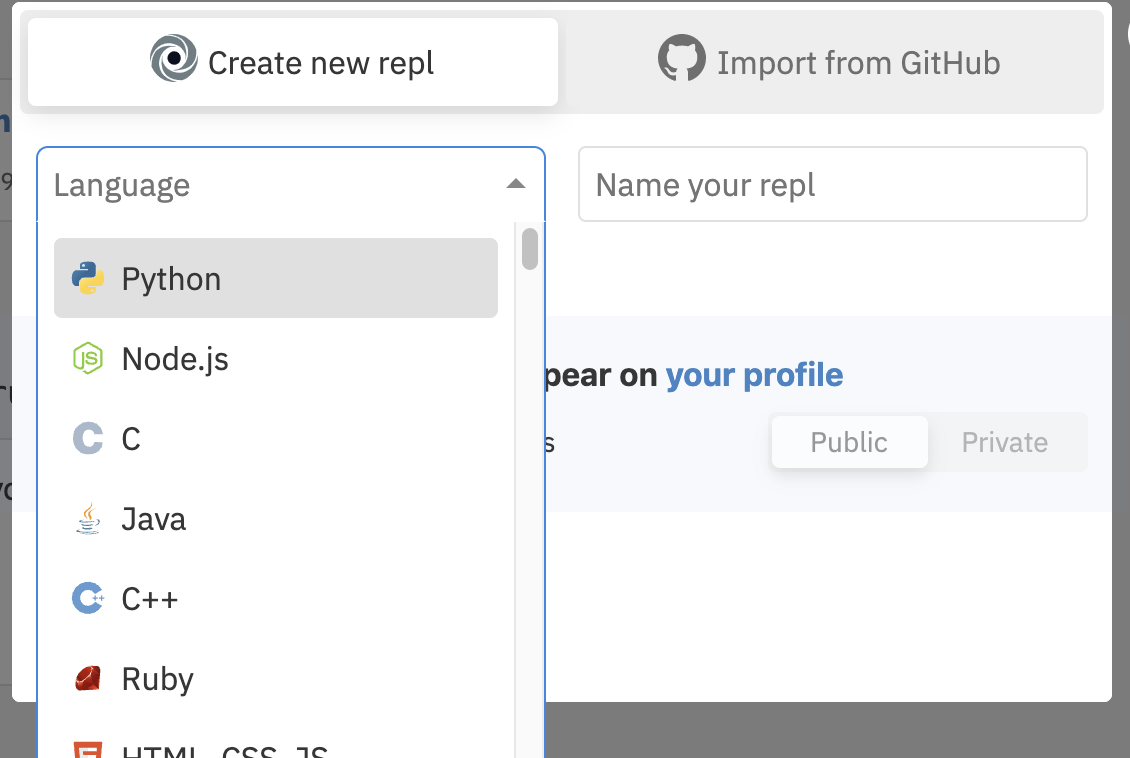
Task: Click the Replit swirl logo icon
Action: 173,60
